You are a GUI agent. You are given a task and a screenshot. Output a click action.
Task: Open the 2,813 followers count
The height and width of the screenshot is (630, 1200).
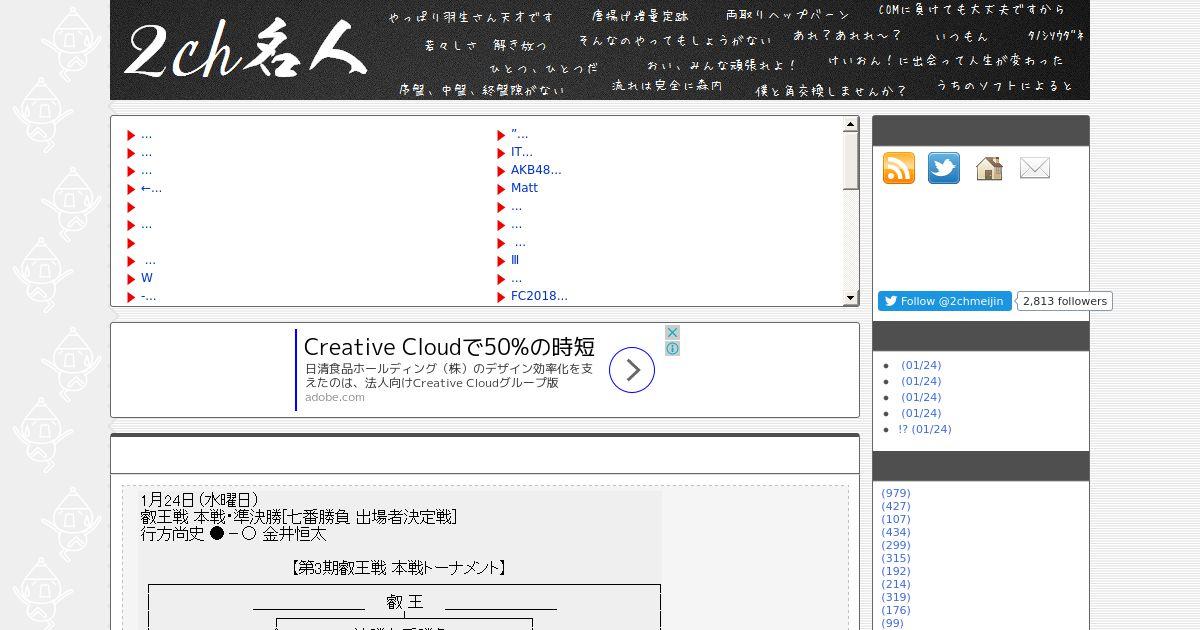(1066, 301)
